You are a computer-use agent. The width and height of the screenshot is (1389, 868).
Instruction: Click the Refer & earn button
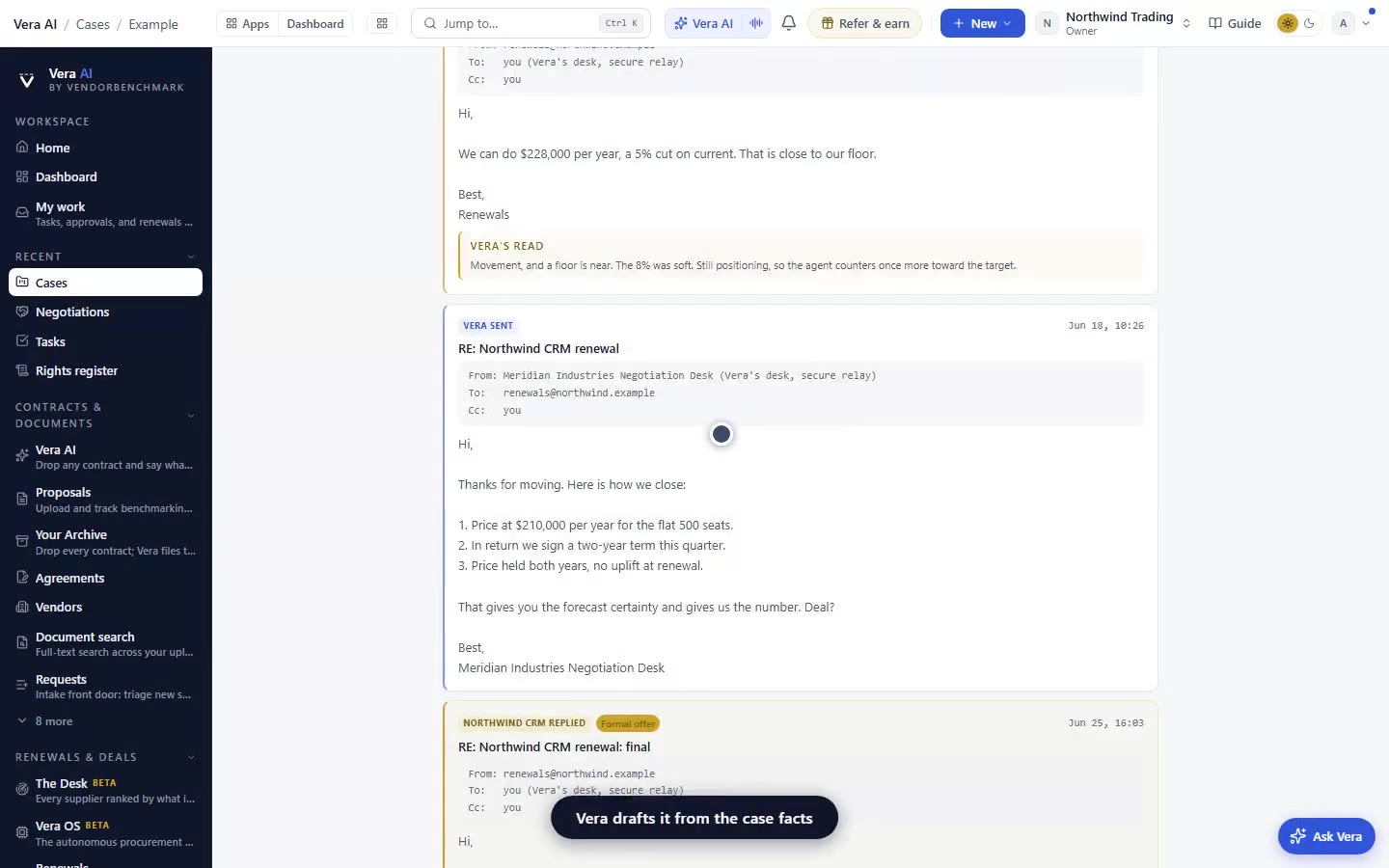tap(864, 23)
